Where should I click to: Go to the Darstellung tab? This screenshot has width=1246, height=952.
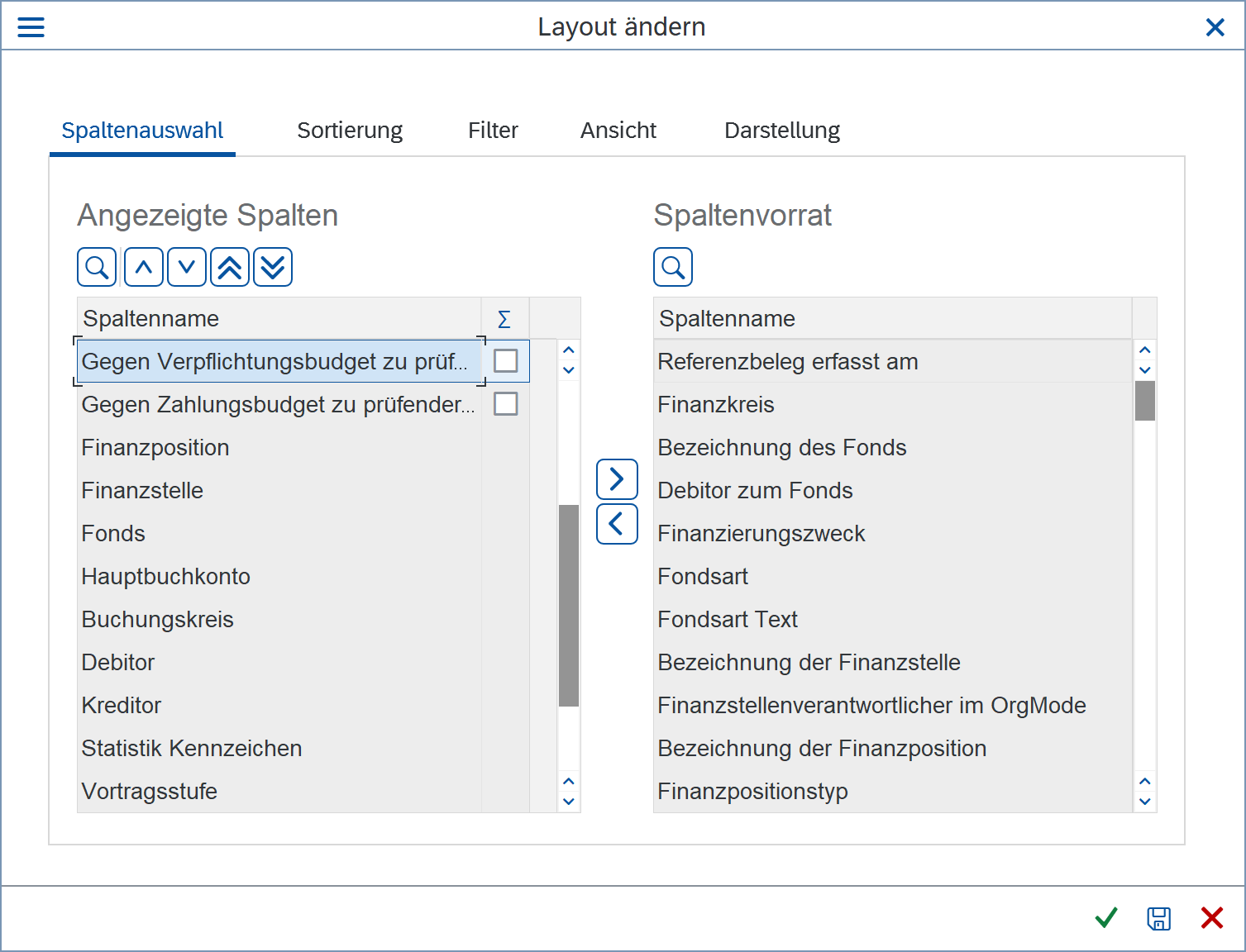[x=781, y=131]
